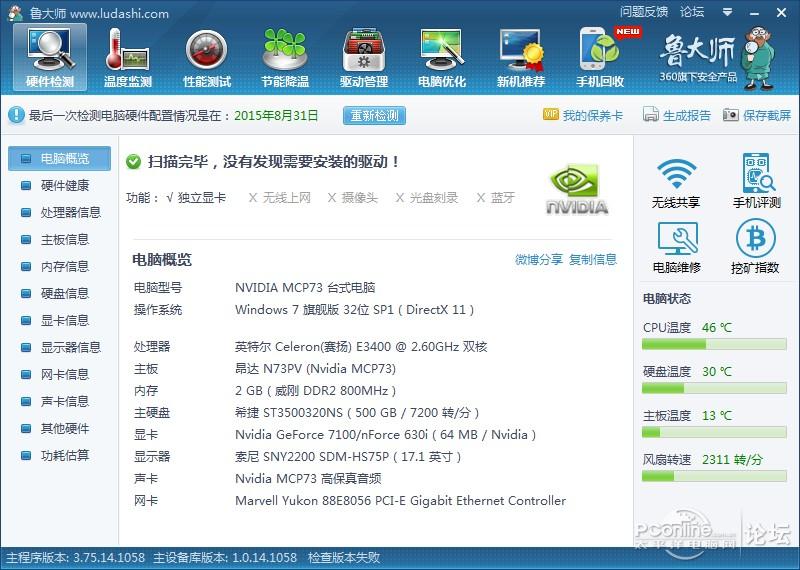Click the CPU温度 progress bar

714,344
